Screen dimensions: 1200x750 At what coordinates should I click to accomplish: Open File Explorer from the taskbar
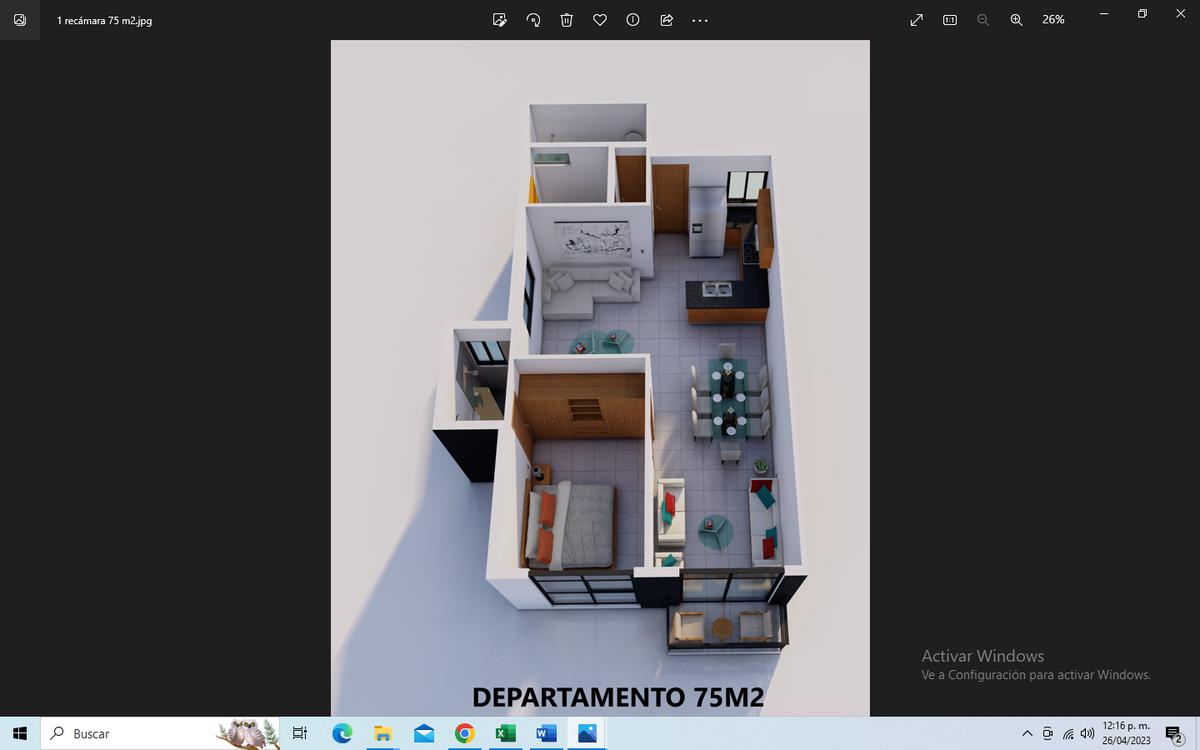point(383,734)
